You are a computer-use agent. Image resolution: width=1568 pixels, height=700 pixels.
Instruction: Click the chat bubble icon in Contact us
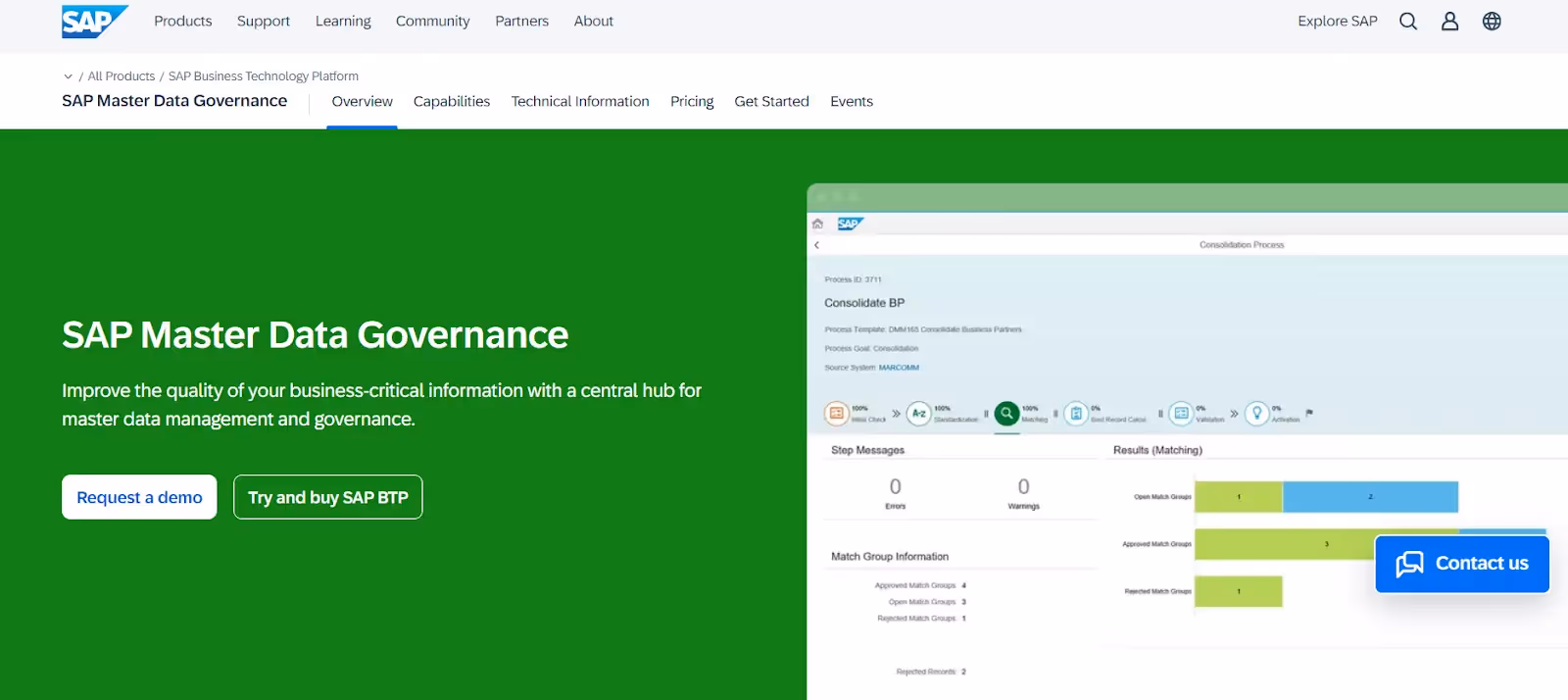(x=1409, y=564)
